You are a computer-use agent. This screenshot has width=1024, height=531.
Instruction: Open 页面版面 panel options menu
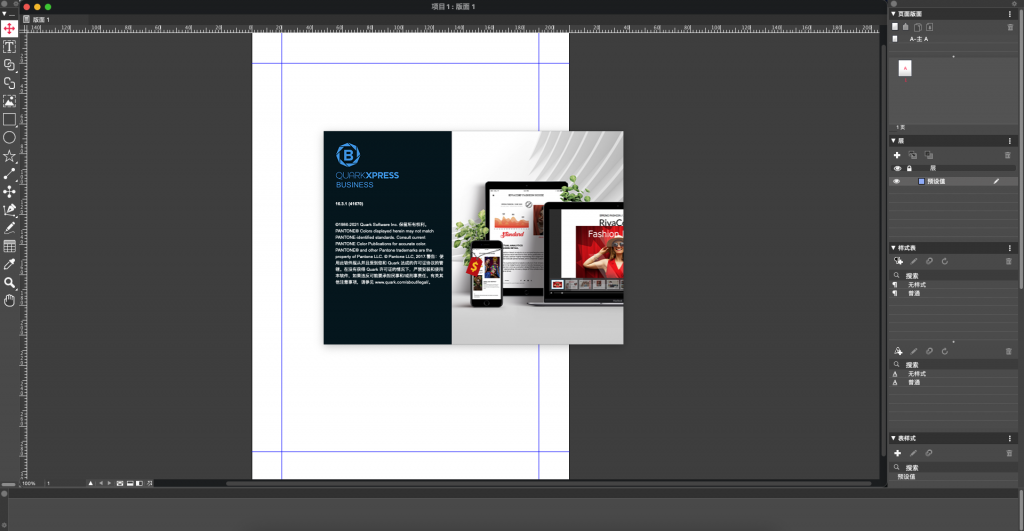1010,14
